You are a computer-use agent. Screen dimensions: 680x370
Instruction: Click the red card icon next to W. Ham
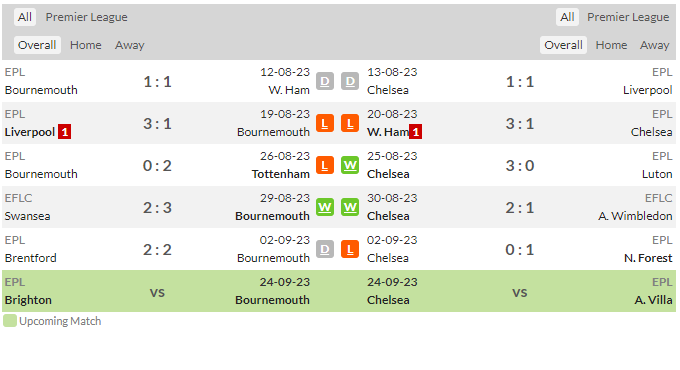coord(415,132)
